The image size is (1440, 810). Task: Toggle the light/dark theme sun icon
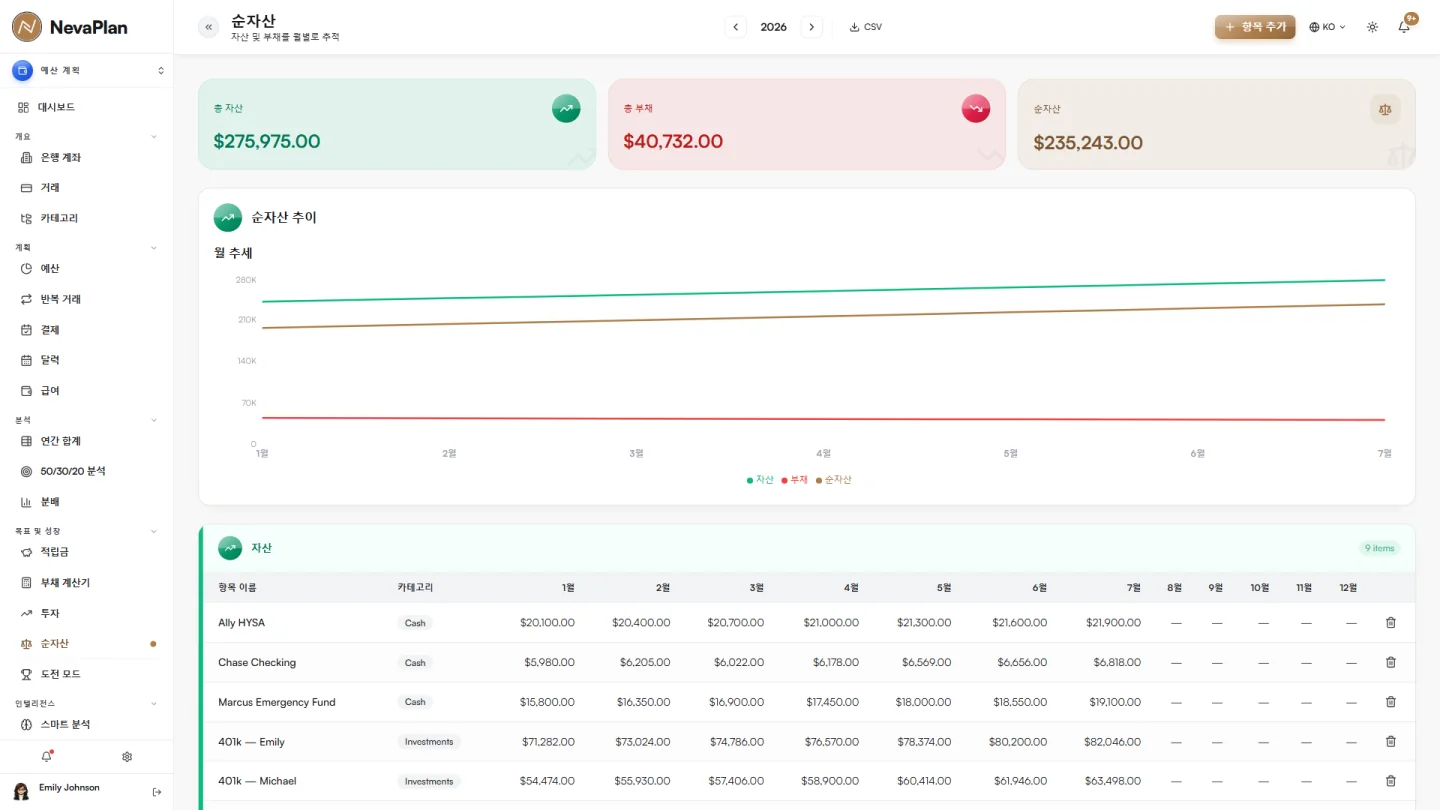[1372, 27]
